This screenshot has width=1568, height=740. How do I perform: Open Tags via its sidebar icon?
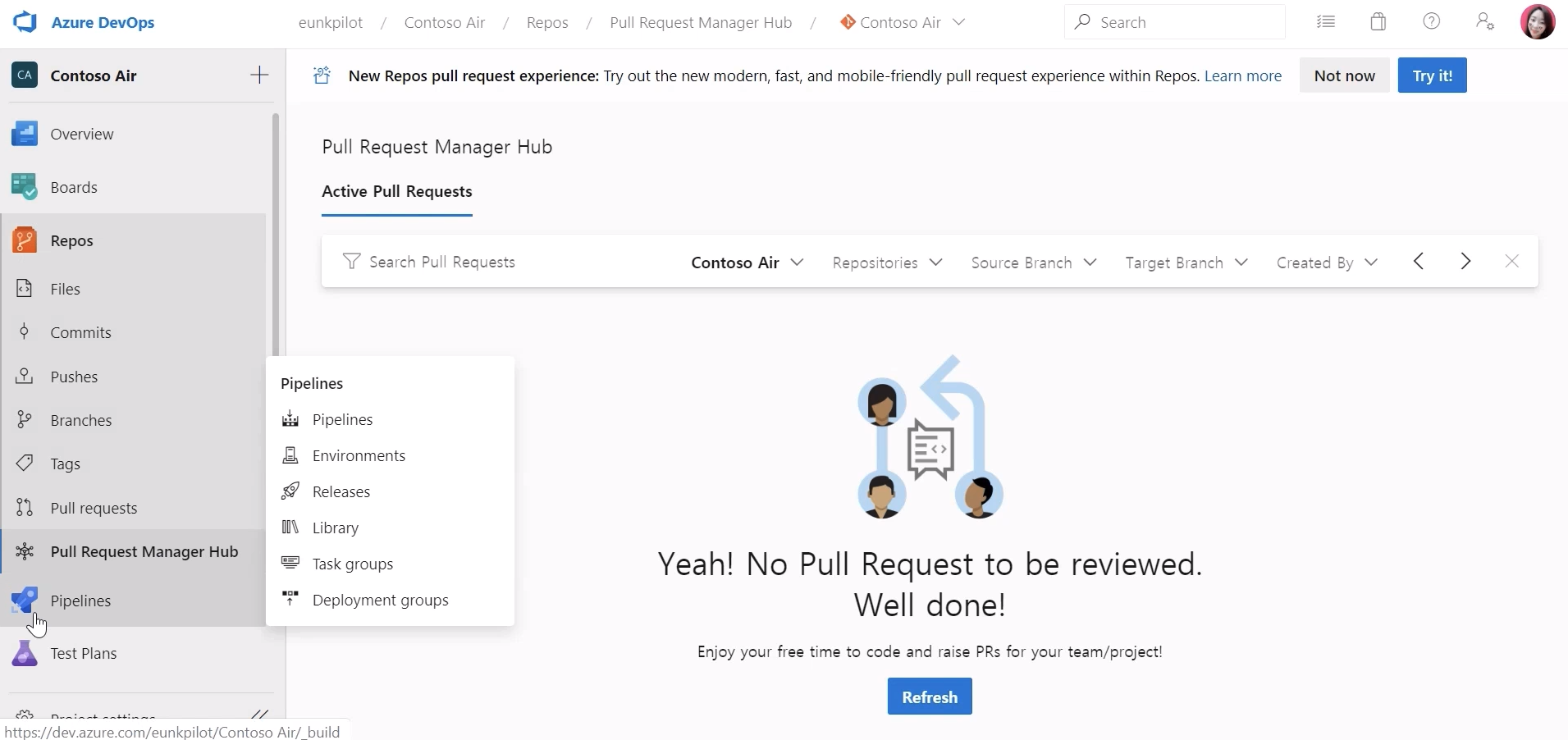[25, 464]
